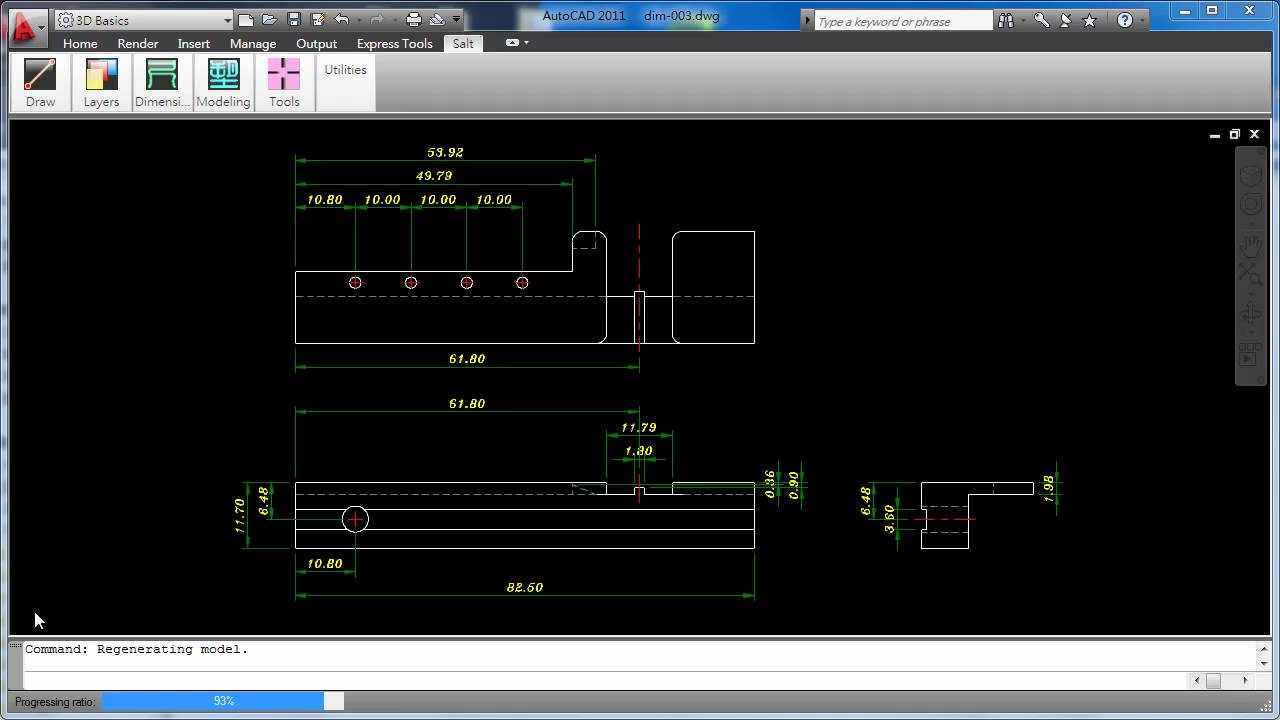
Task: Click the binoculars search icon
Action: (1005, 20)
